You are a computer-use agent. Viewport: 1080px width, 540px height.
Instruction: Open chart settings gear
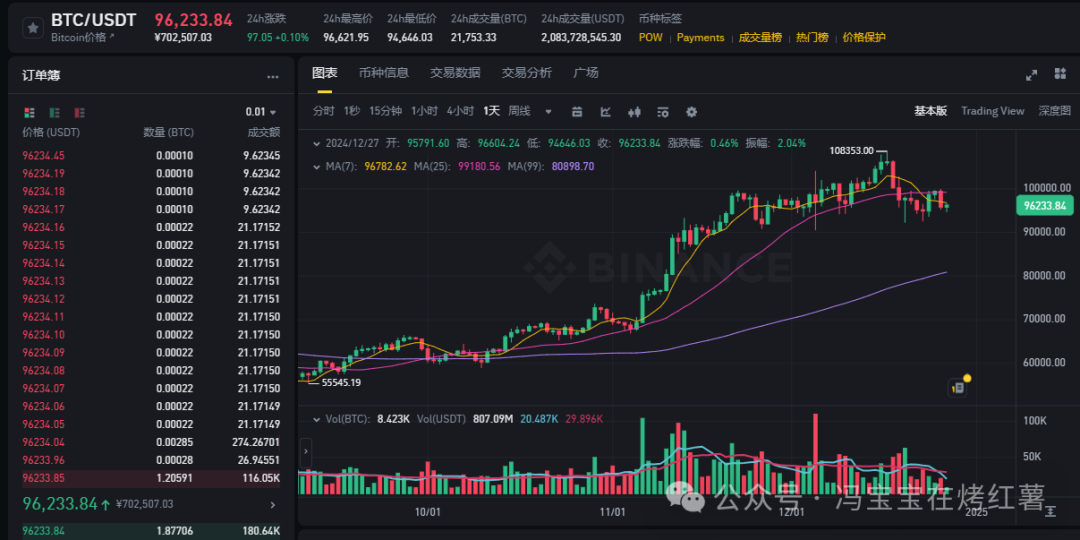692,112
